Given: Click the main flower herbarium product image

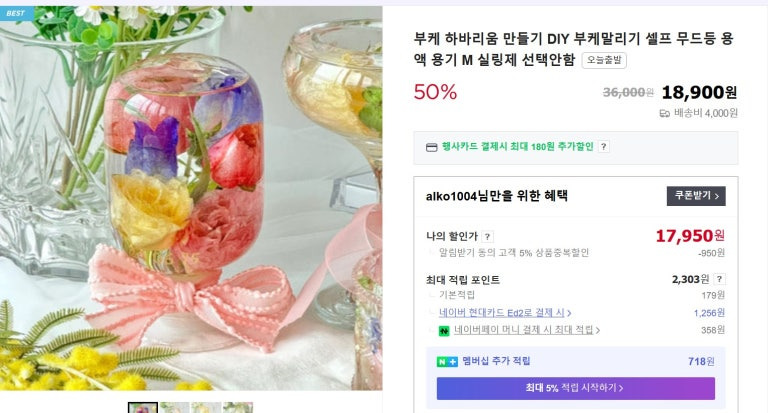Looking at the screenshot, I should click(191, 198).
